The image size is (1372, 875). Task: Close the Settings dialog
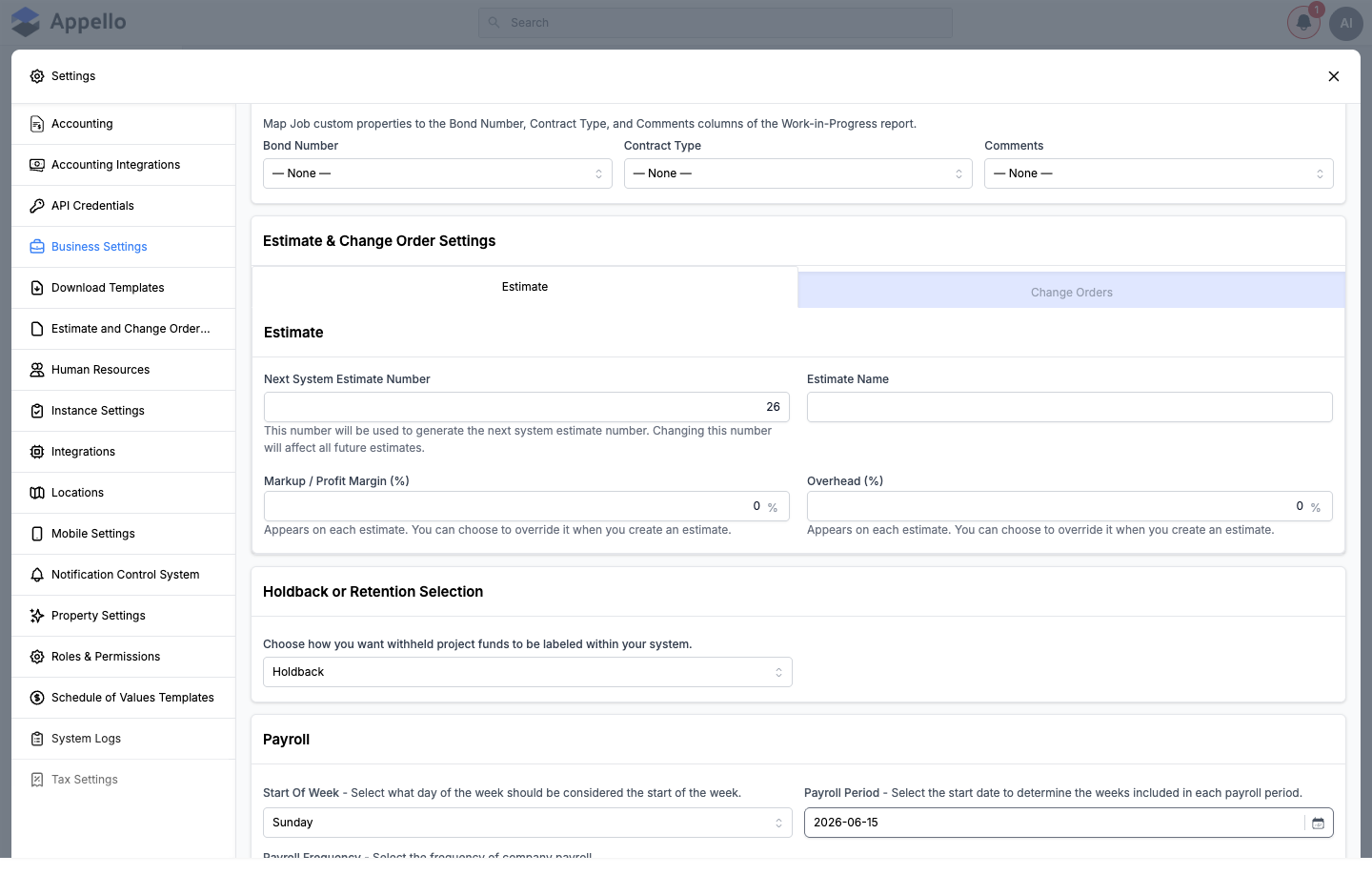point(1334,76)
